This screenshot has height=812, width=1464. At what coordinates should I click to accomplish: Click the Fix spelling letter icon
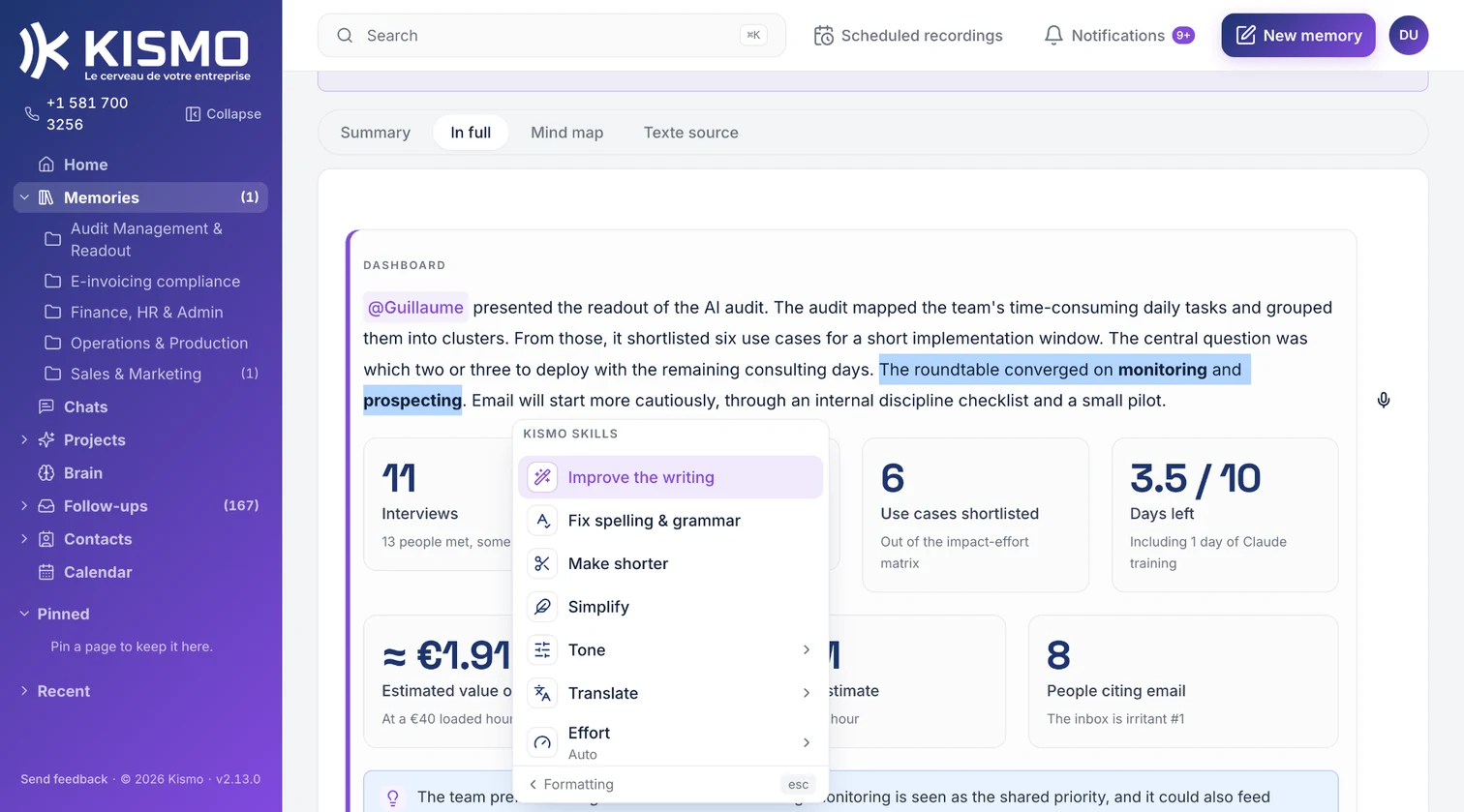[542, 521]
